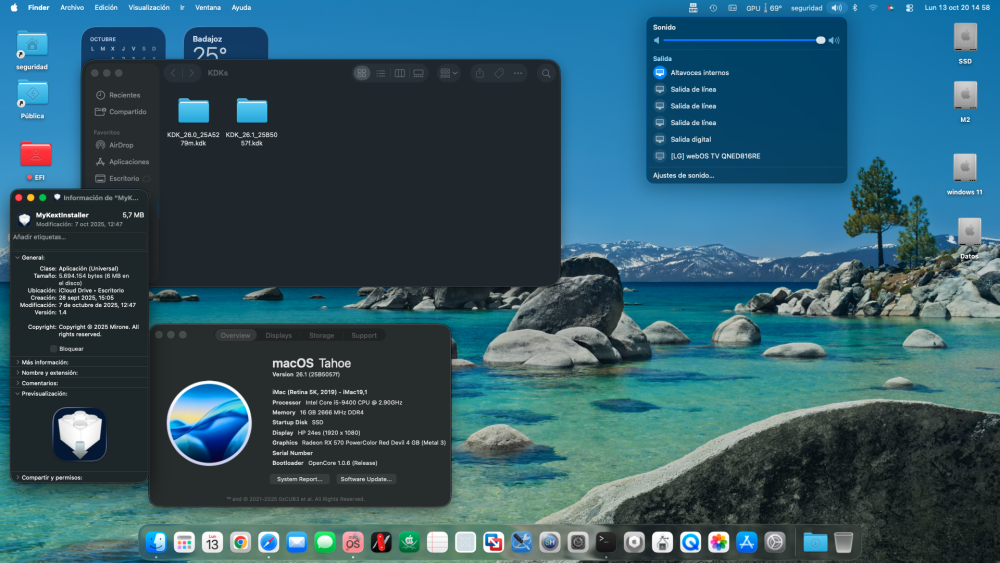Image resolution: width=1000 pixels, height=563 pixels.
Task: Open the Archivo menu
Action: click(x=72, y=8)
